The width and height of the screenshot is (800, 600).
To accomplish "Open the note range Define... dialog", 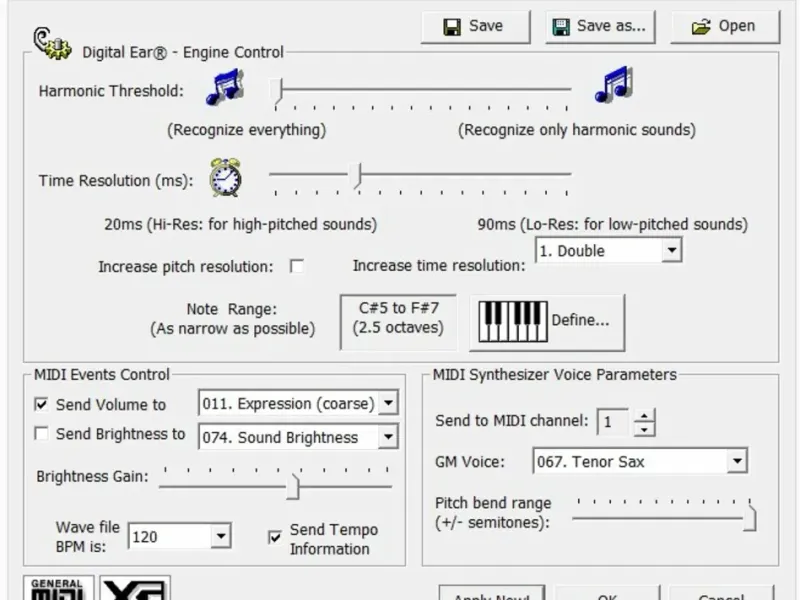I will pos(547,322).
